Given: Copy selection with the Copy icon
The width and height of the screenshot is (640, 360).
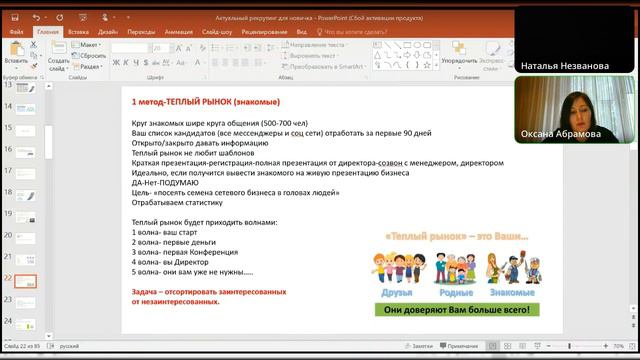Looking at the screenshot, I should (33, 55).
